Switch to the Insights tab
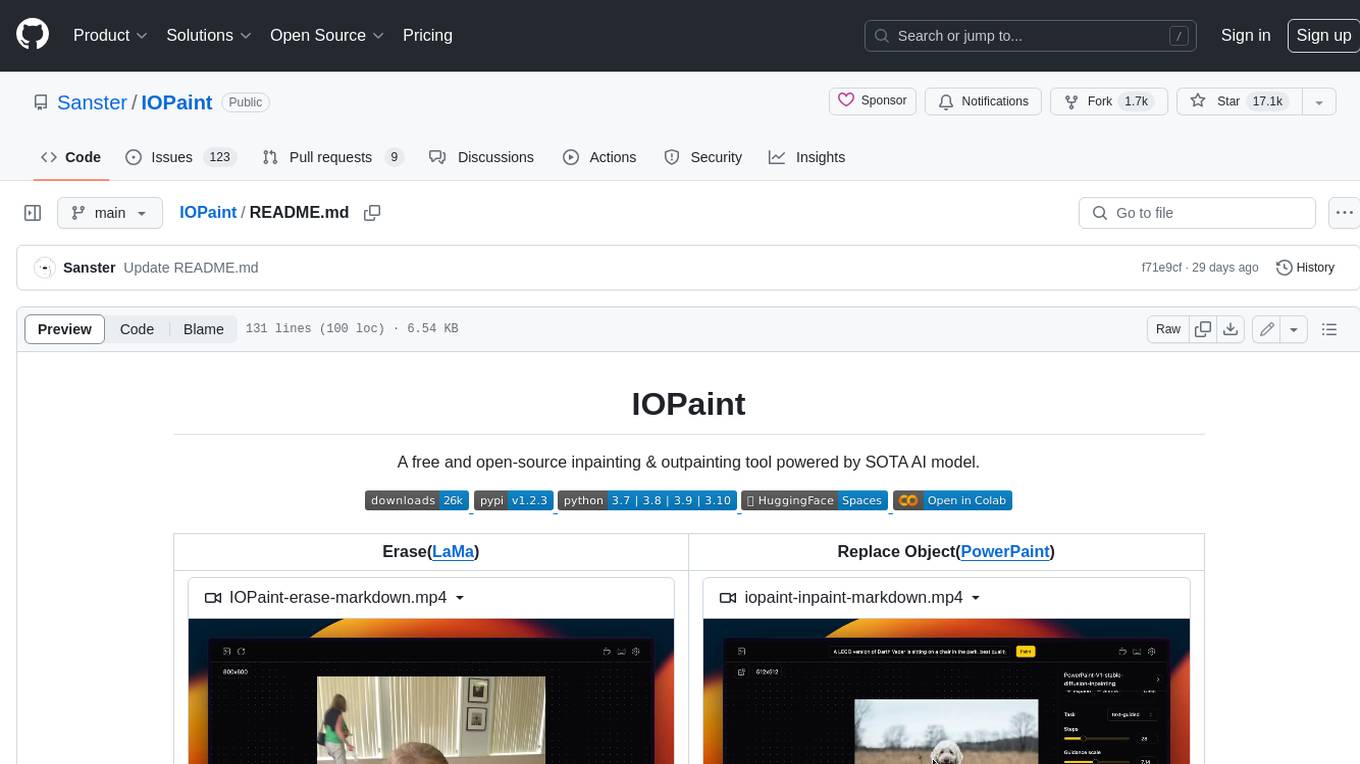This screenshot has width=1360, height=764. [x=807, y=157]
